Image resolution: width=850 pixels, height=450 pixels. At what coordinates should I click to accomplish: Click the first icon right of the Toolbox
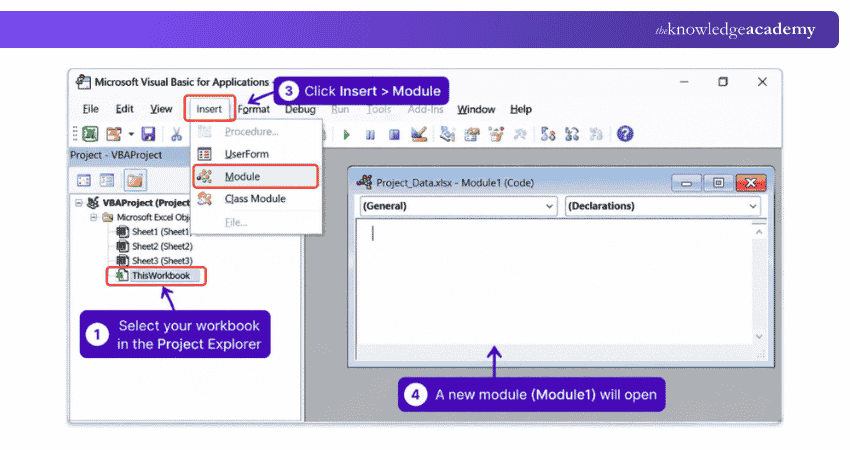coord(548,134)
